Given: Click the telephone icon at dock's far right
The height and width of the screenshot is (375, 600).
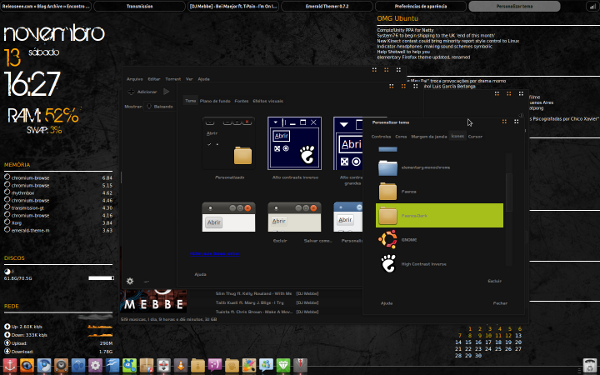Looking at the screenshot, I should click(x=590, y=365).
